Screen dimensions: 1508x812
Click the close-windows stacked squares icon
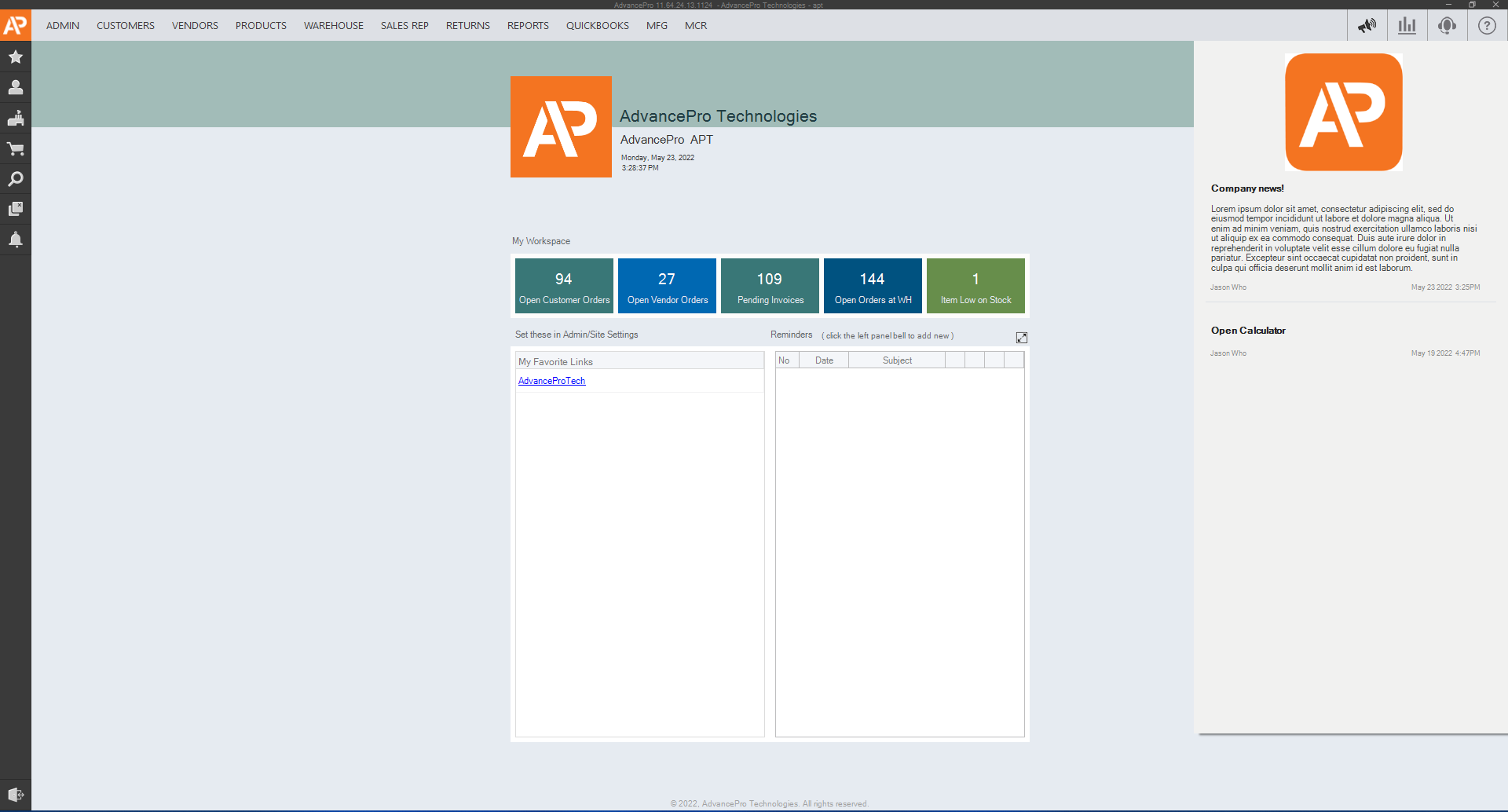pyautogui.click(x=16, y=209)
